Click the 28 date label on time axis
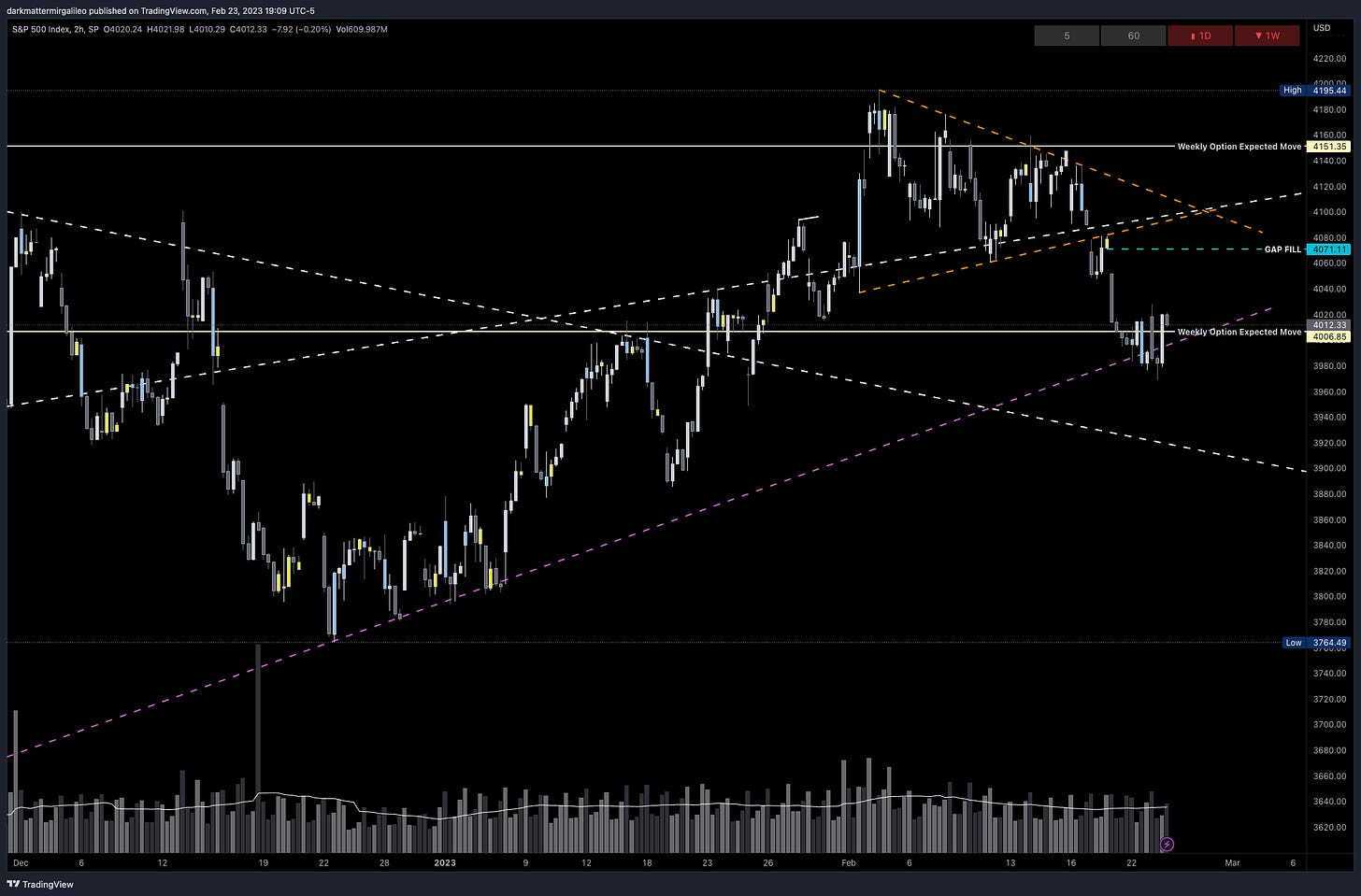The height and width of the screenshot is (896, 1361). coord(384,862)
